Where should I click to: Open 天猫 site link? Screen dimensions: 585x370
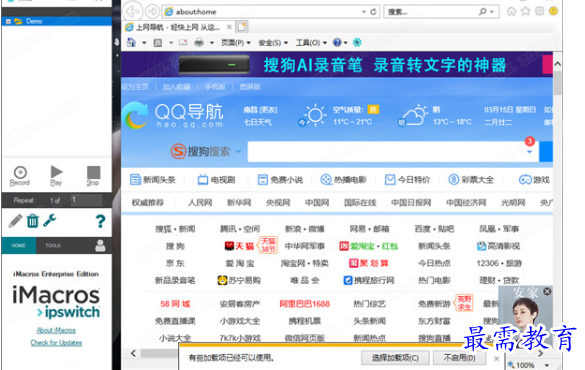point(240,246)
